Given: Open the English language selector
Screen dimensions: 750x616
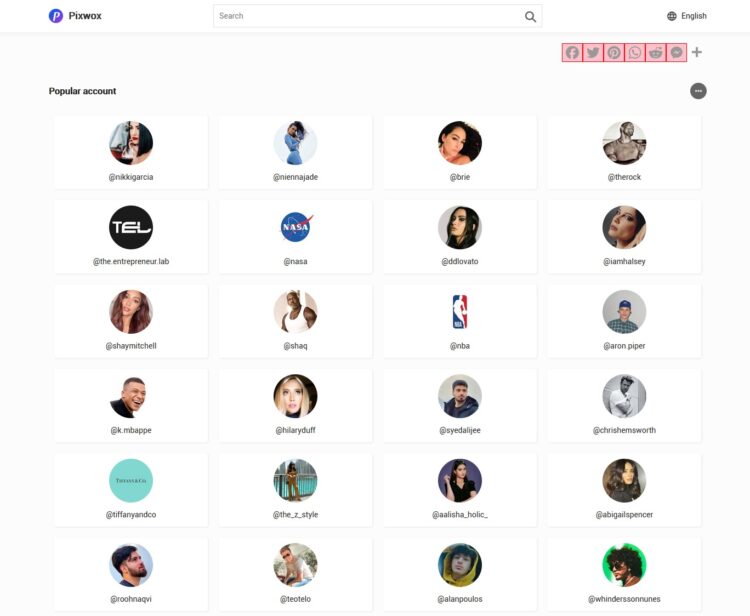Looking at the screenshot, I should pyautogui.click(x=686, y=16).
